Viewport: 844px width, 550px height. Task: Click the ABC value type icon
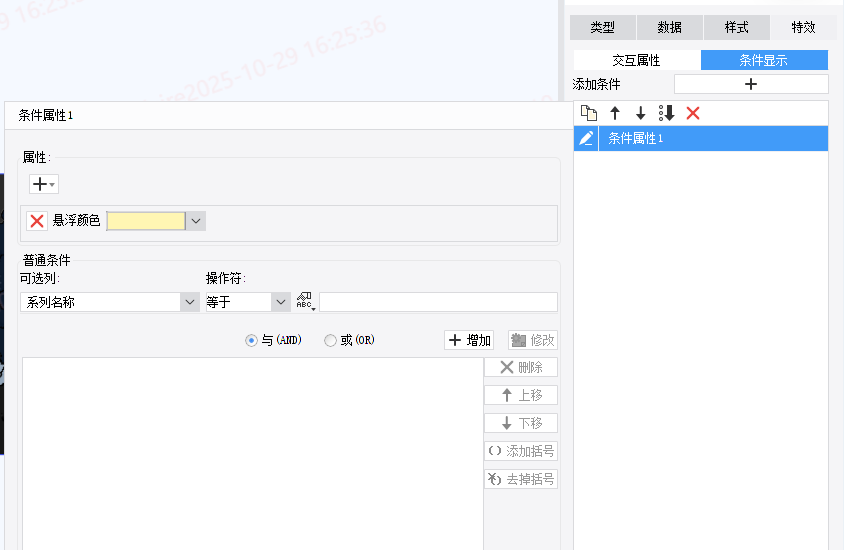coord(305,301)
